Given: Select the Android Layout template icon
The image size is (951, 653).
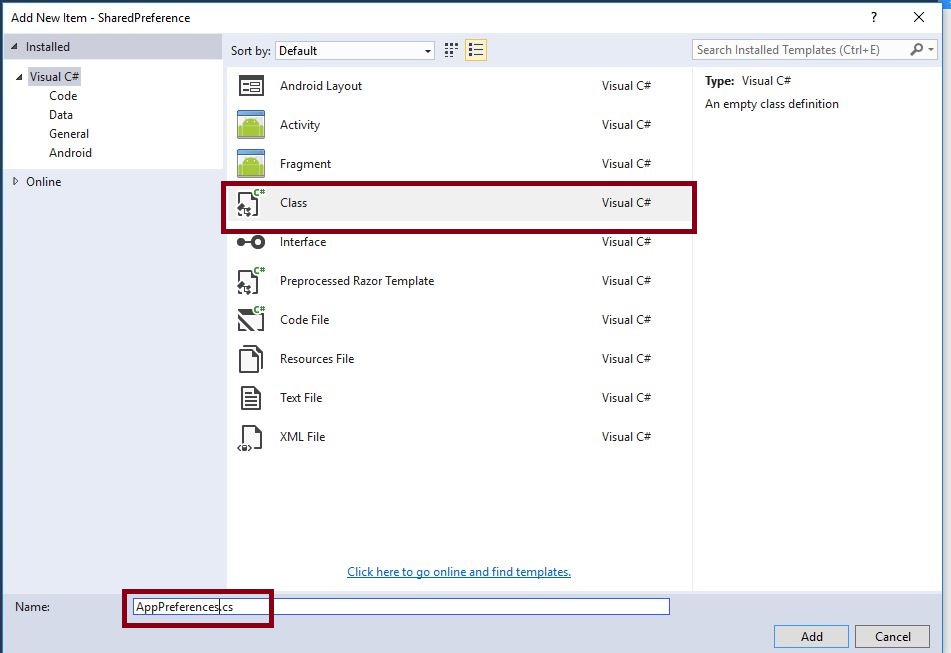Looking at the screenshot, I should point(250,86).
